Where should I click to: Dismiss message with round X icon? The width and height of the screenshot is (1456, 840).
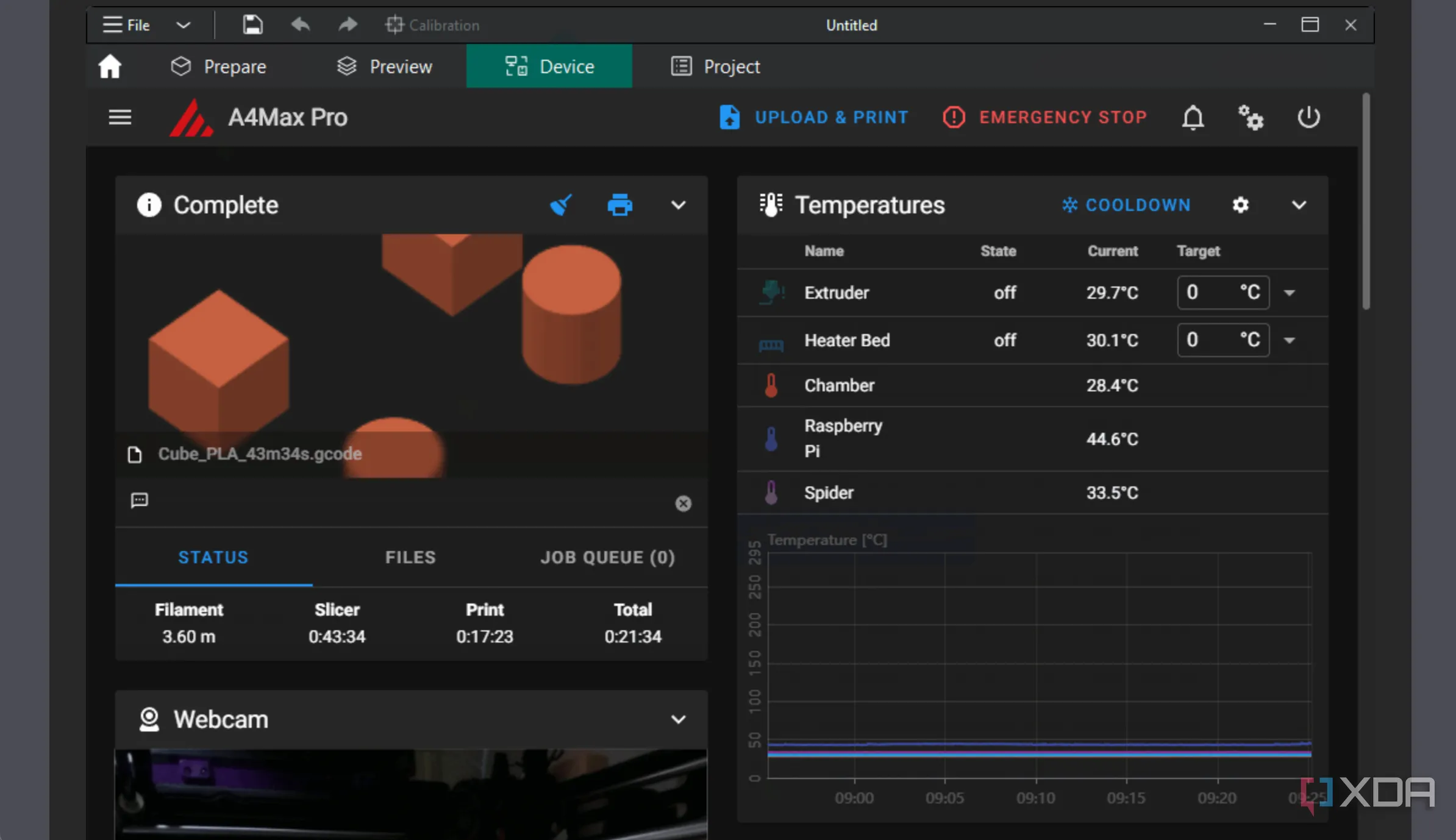[x=683, y=503]
